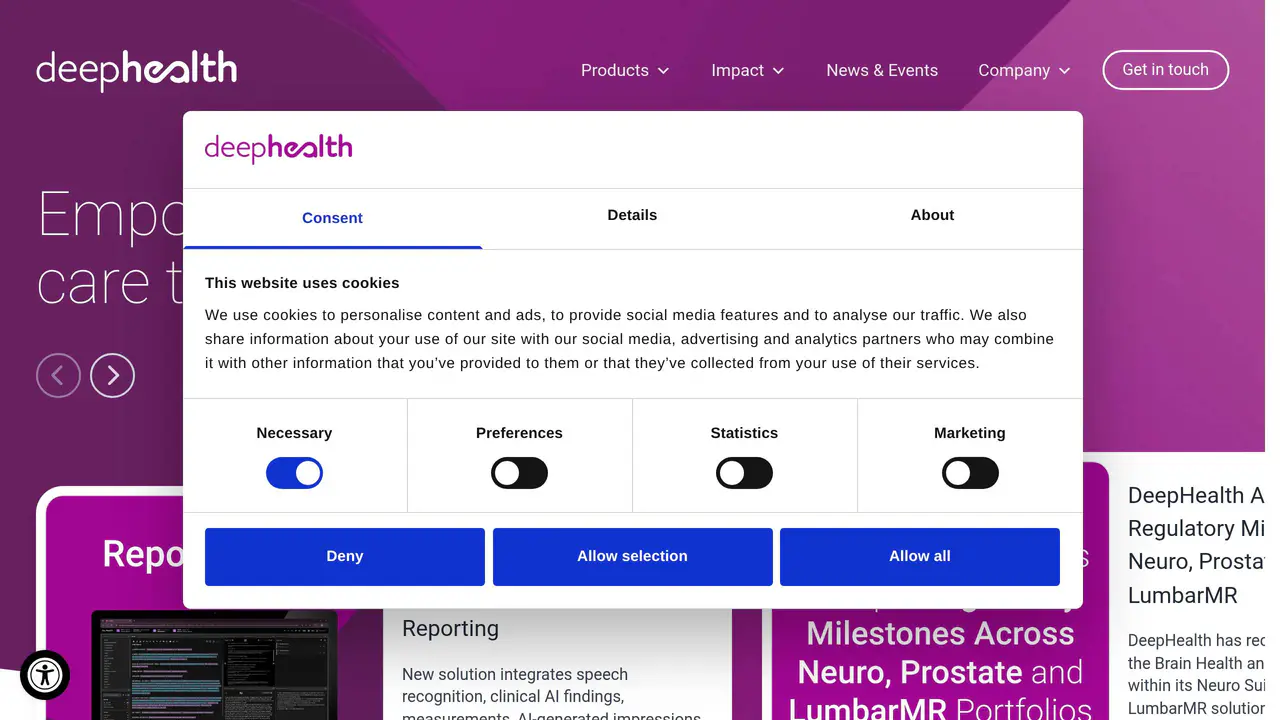The height and width of the screenshot is (720, 1280).
Task: Click the Deny button
Action: tap(345, 556)
